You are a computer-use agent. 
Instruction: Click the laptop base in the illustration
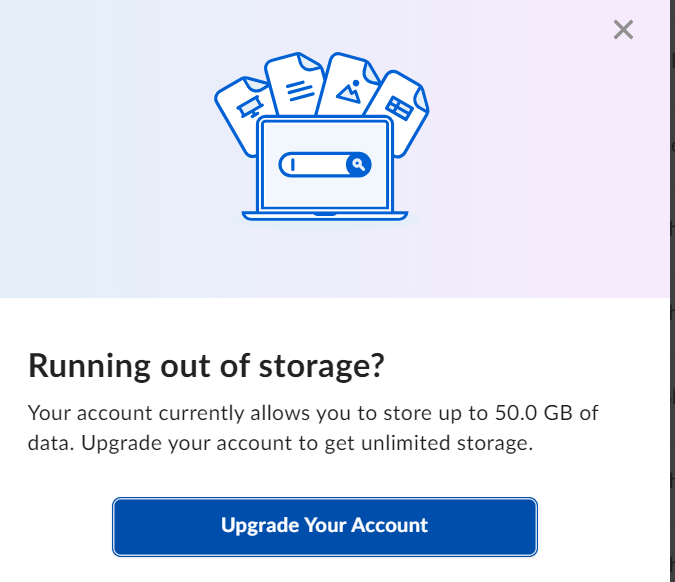(325, 216)
